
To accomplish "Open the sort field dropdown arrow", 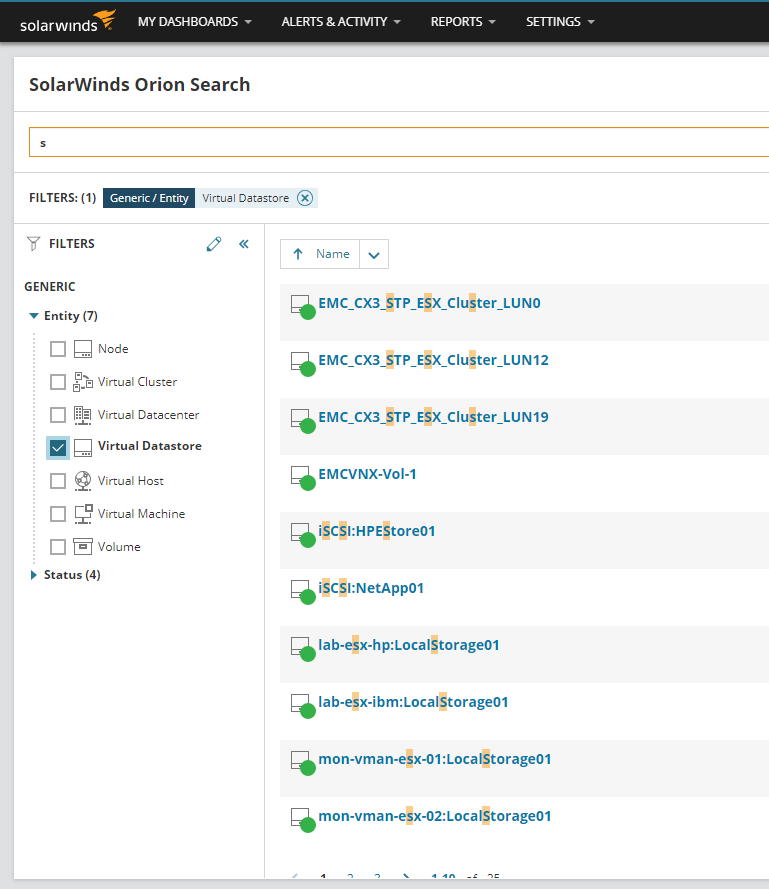I will tap(374, 254).
